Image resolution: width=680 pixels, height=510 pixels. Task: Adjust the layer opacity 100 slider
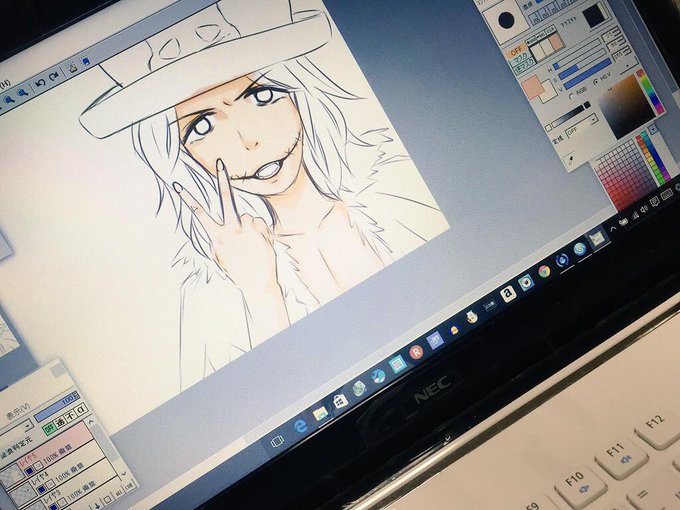click(57, 406)
